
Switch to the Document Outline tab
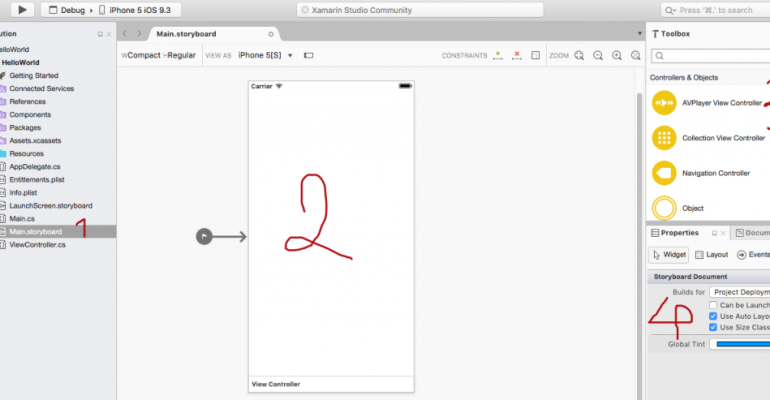coord(752,233)
